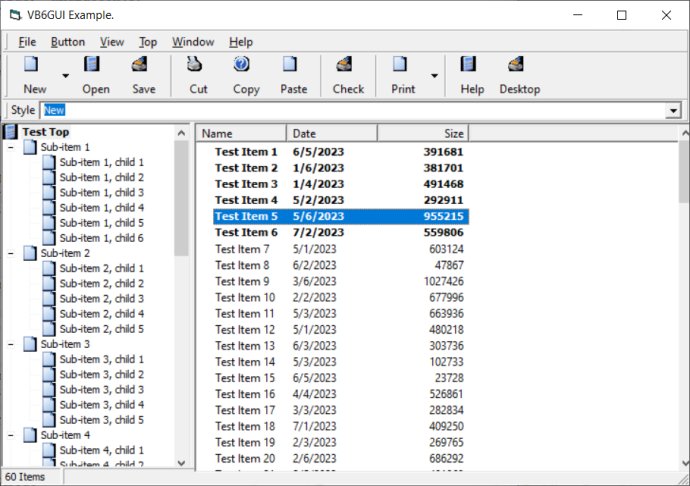Viewport: 690px width, 486px height.
Task: Click the New toolbar icon
Action: coord(31,64)
